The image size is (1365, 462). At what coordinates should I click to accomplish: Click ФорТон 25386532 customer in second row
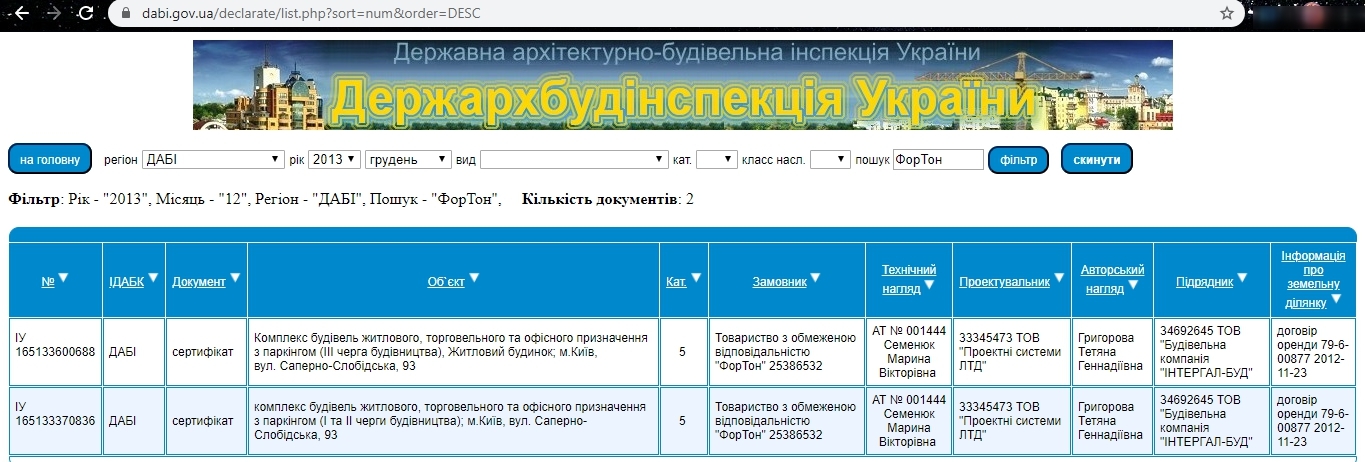(786, 421)
